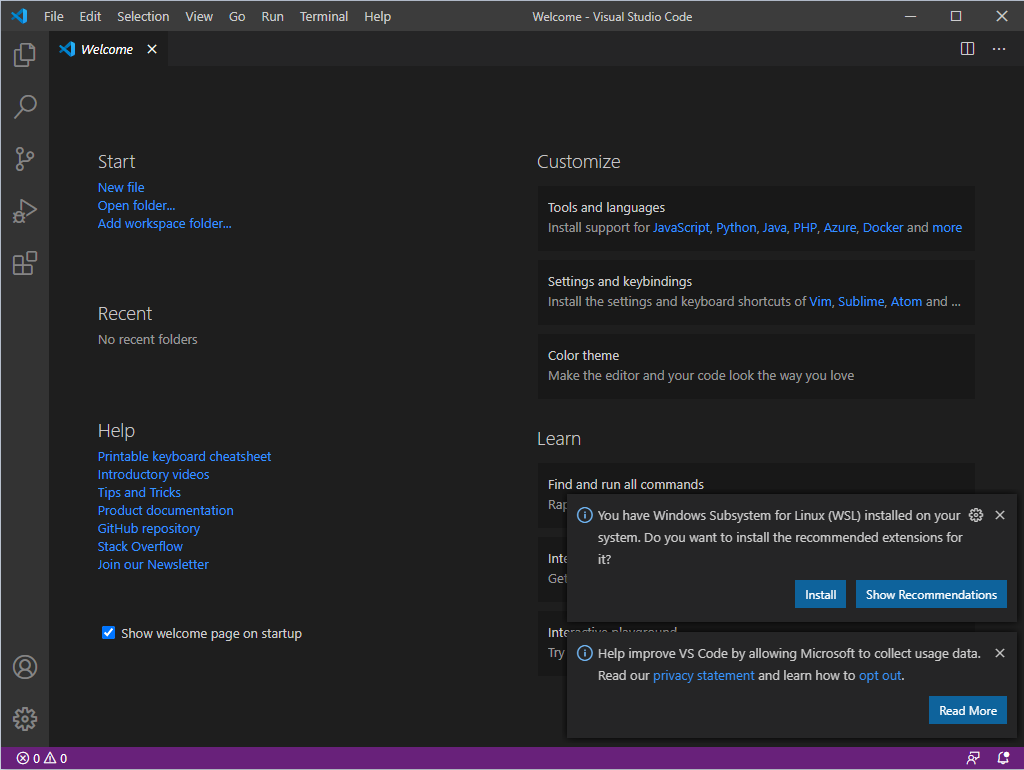Open the Run menu
Screen dimensions: 1024x770
(272, 16)
